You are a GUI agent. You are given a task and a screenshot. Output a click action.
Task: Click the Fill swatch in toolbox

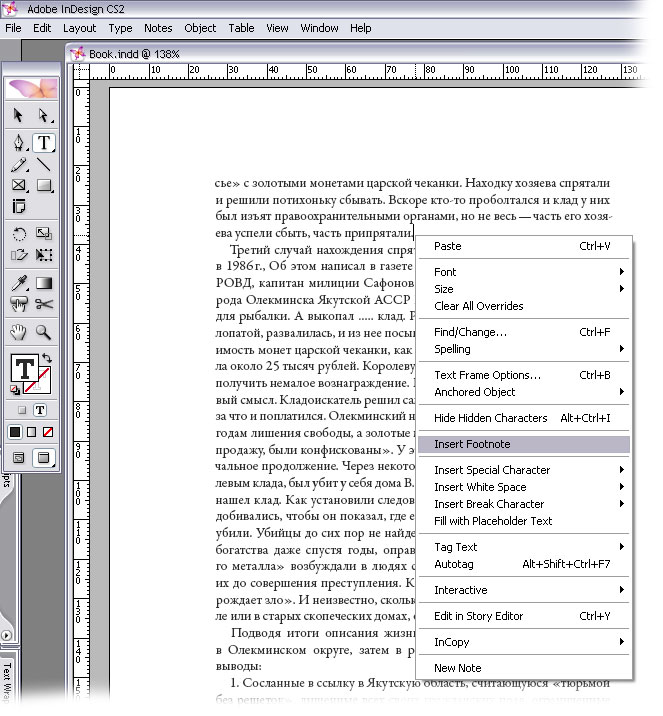click(24, 368)
